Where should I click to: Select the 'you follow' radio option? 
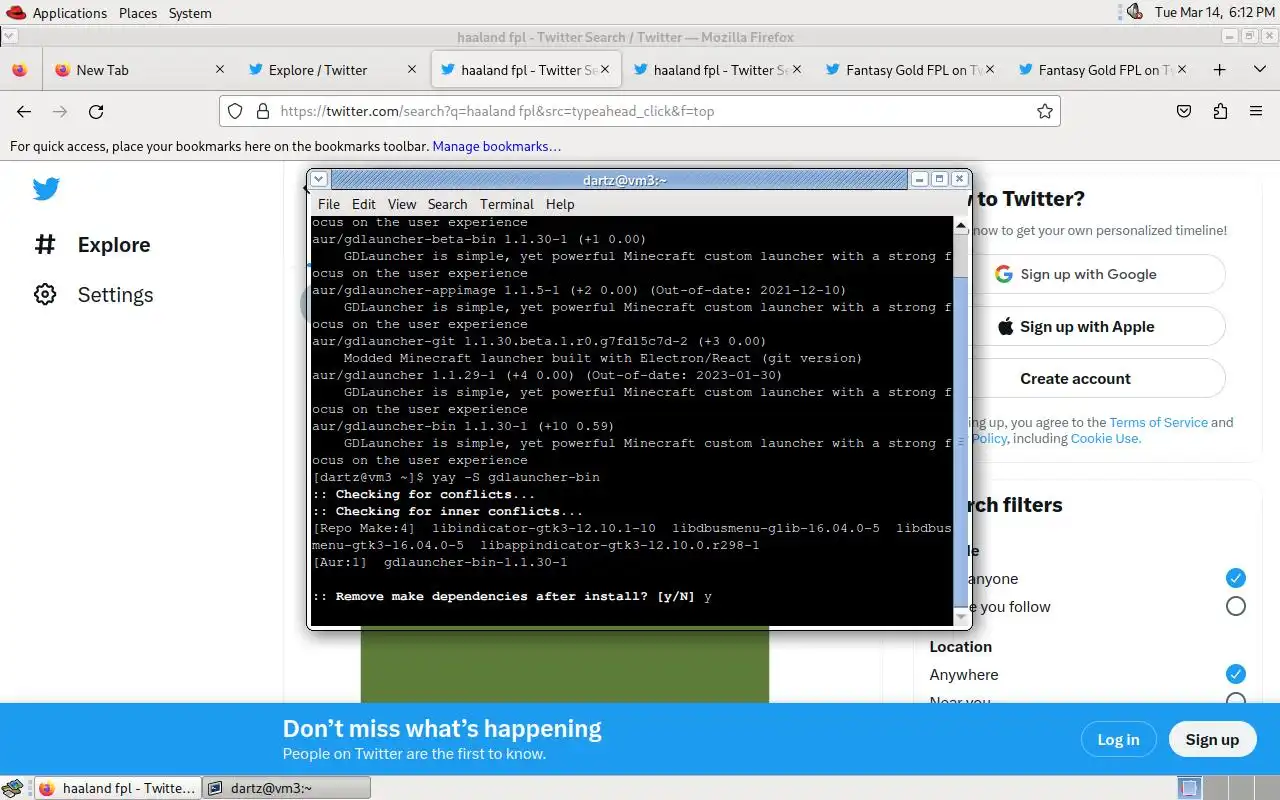coord(1236,606)
